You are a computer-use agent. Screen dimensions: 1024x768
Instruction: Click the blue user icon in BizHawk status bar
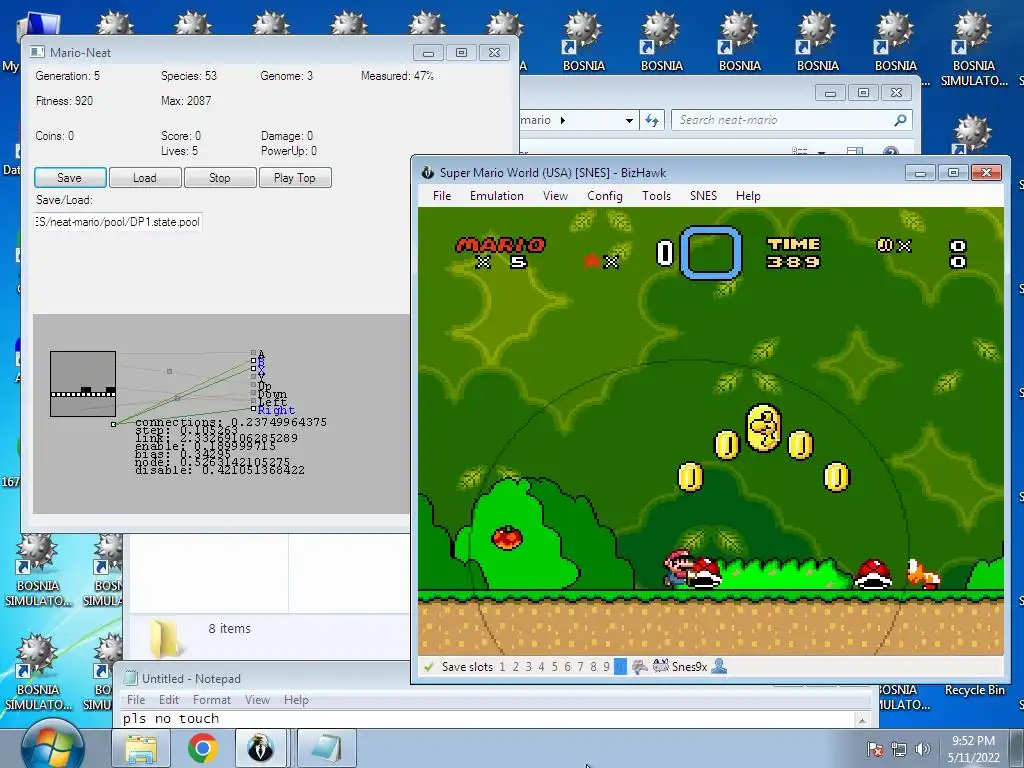[x=719, y=666]
